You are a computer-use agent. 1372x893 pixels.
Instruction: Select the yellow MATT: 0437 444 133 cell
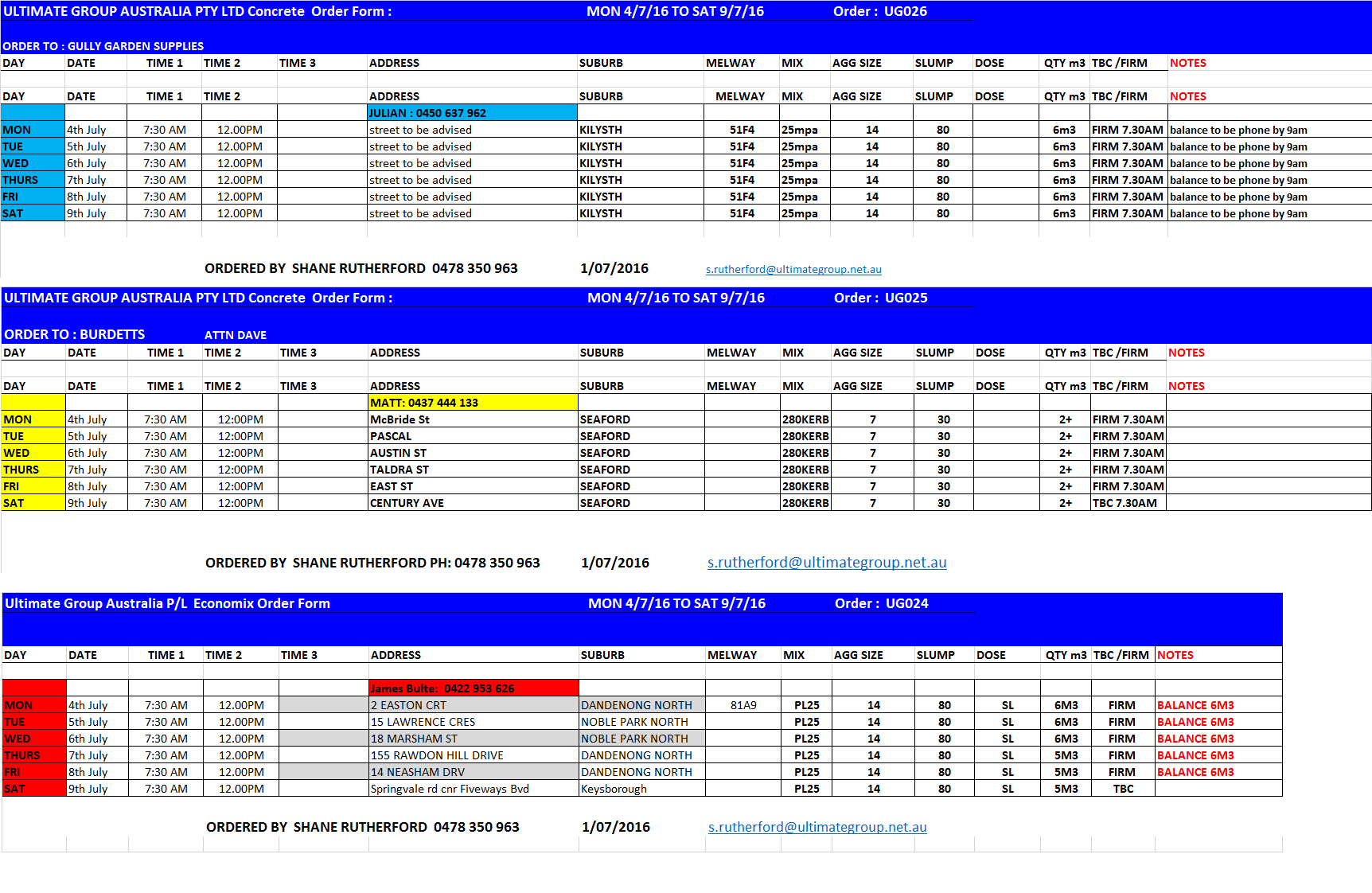(472, 403)
